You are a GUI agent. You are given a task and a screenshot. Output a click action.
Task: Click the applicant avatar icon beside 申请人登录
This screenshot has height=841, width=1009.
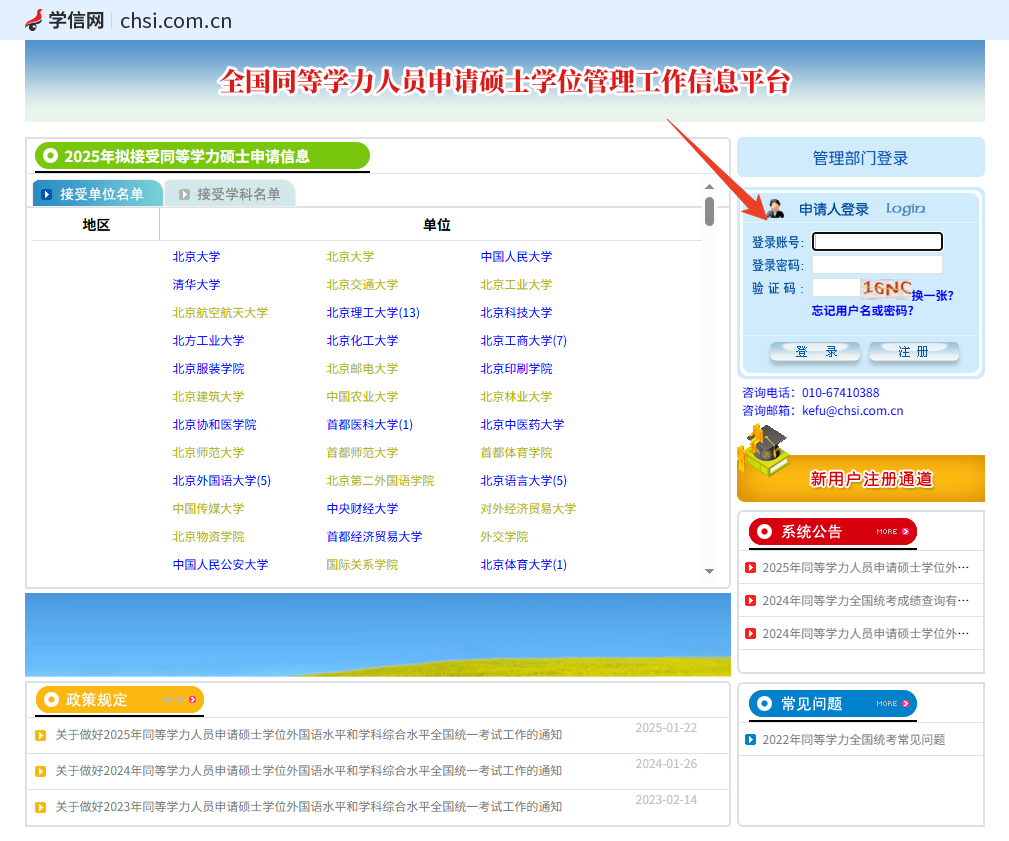775,209
